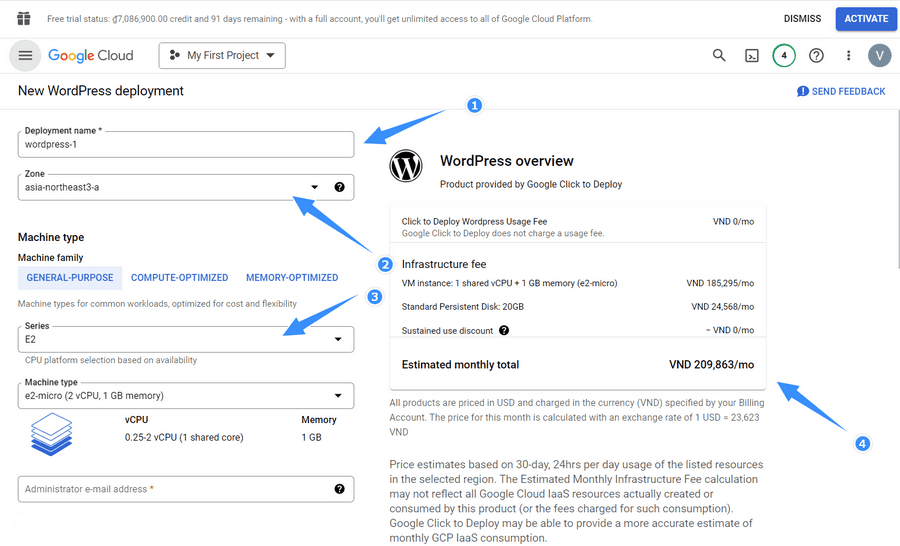Expand the Zone dropdown
900x546 pixels.
(x=315, y=187)
